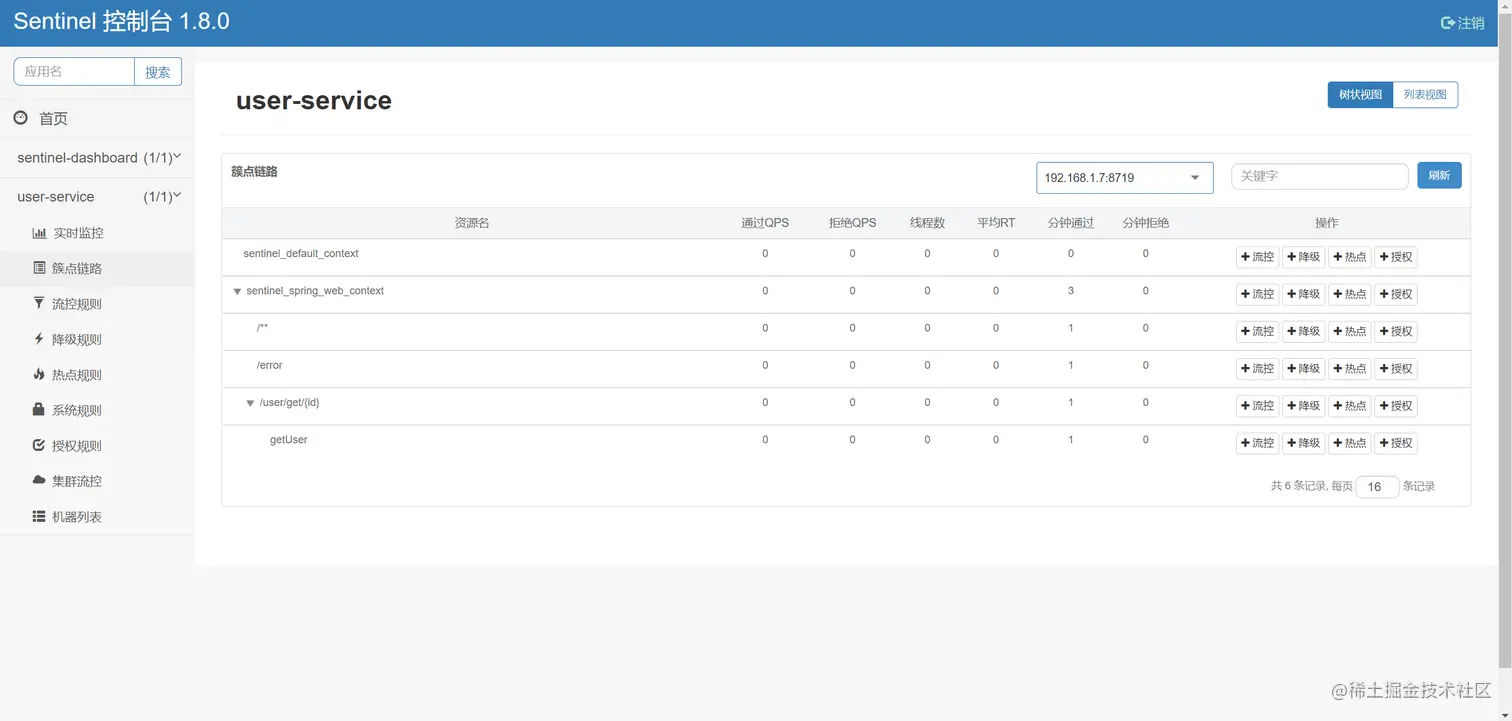
Task: Click the dashboard clock icon beside 首页
Action: tap(21, 118)
